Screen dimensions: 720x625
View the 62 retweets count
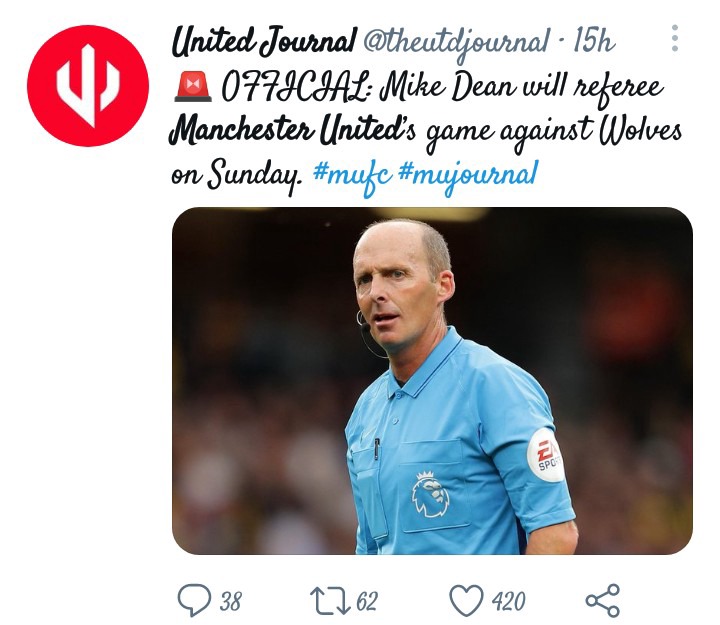(x=367, y=601)
